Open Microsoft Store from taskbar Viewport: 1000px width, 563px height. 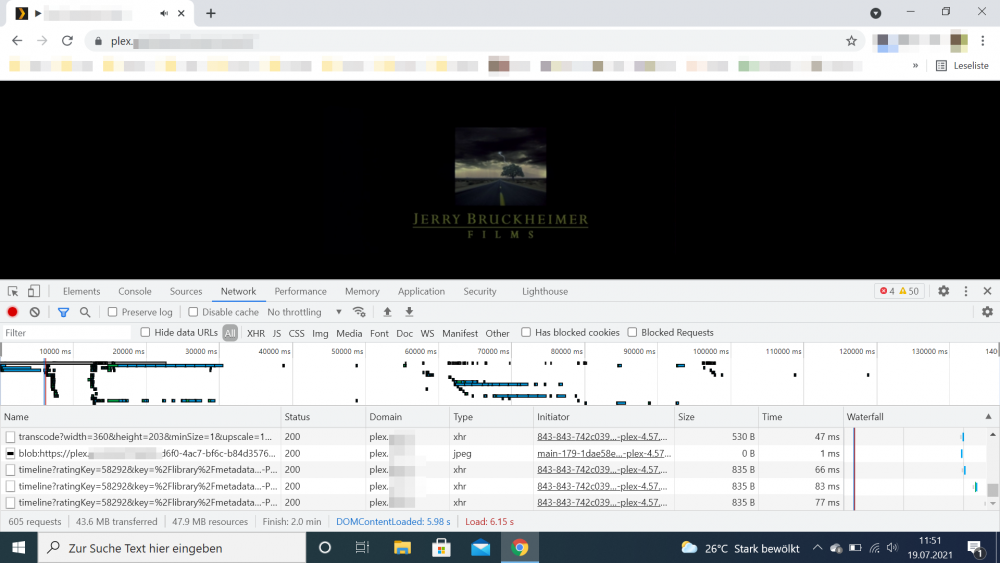pos(441,548)
